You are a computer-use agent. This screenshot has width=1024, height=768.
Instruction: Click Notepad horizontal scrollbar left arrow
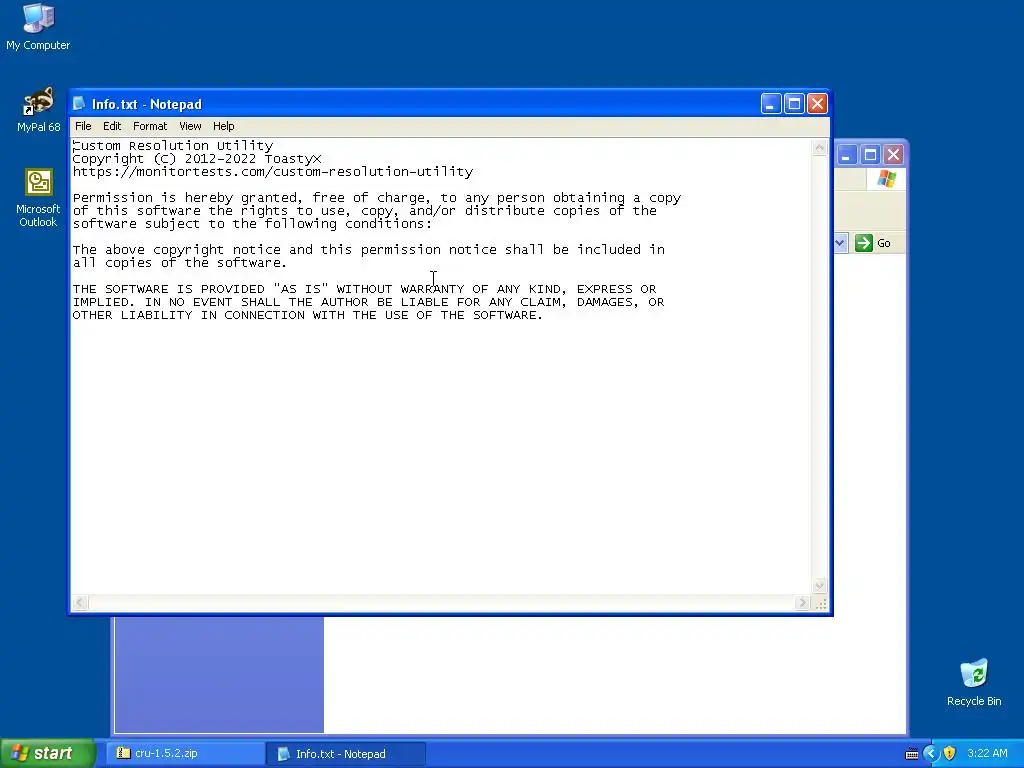[80, 603]
